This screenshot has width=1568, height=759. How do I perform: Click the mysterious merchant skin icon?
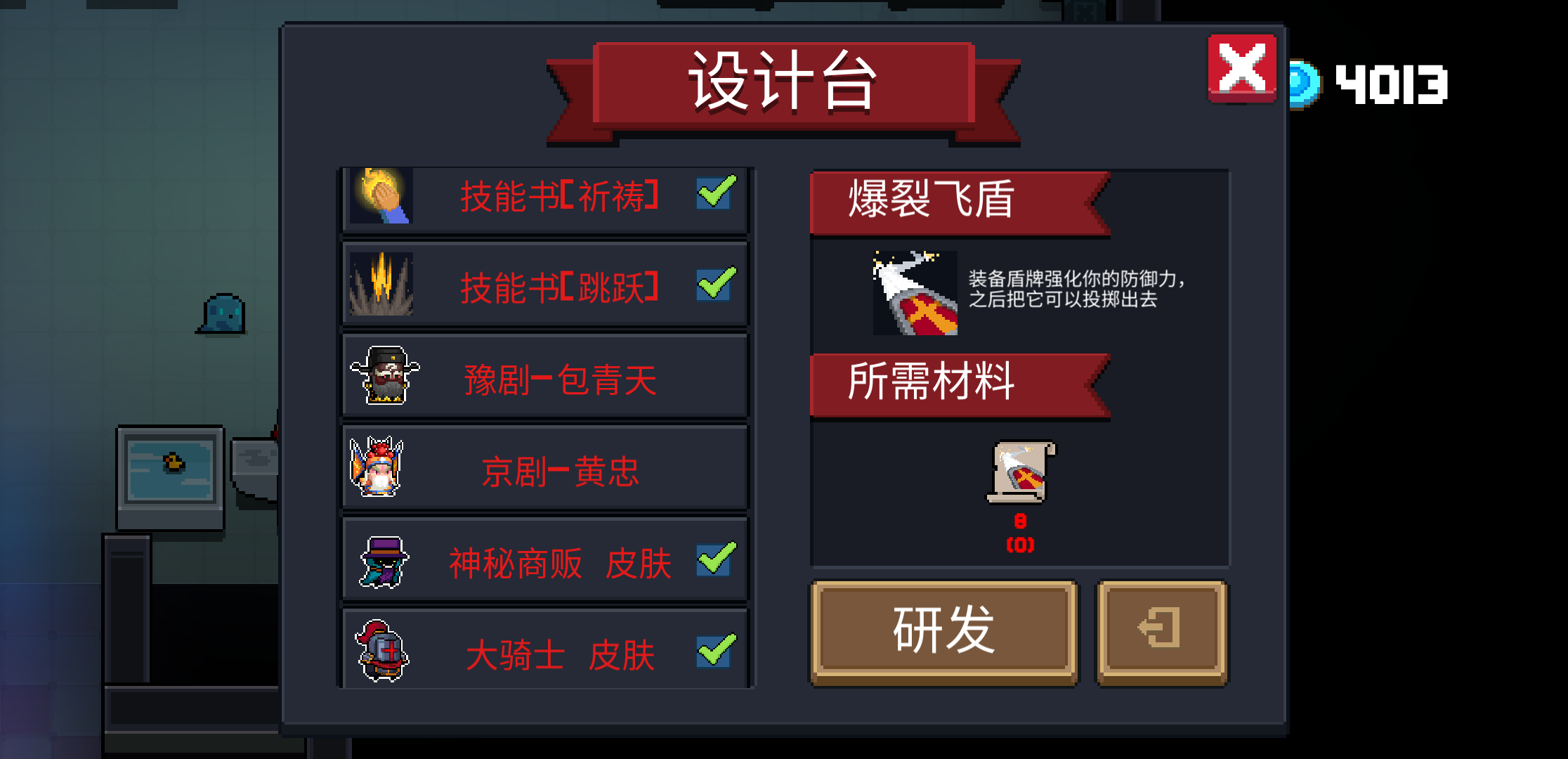click(384, 562)
